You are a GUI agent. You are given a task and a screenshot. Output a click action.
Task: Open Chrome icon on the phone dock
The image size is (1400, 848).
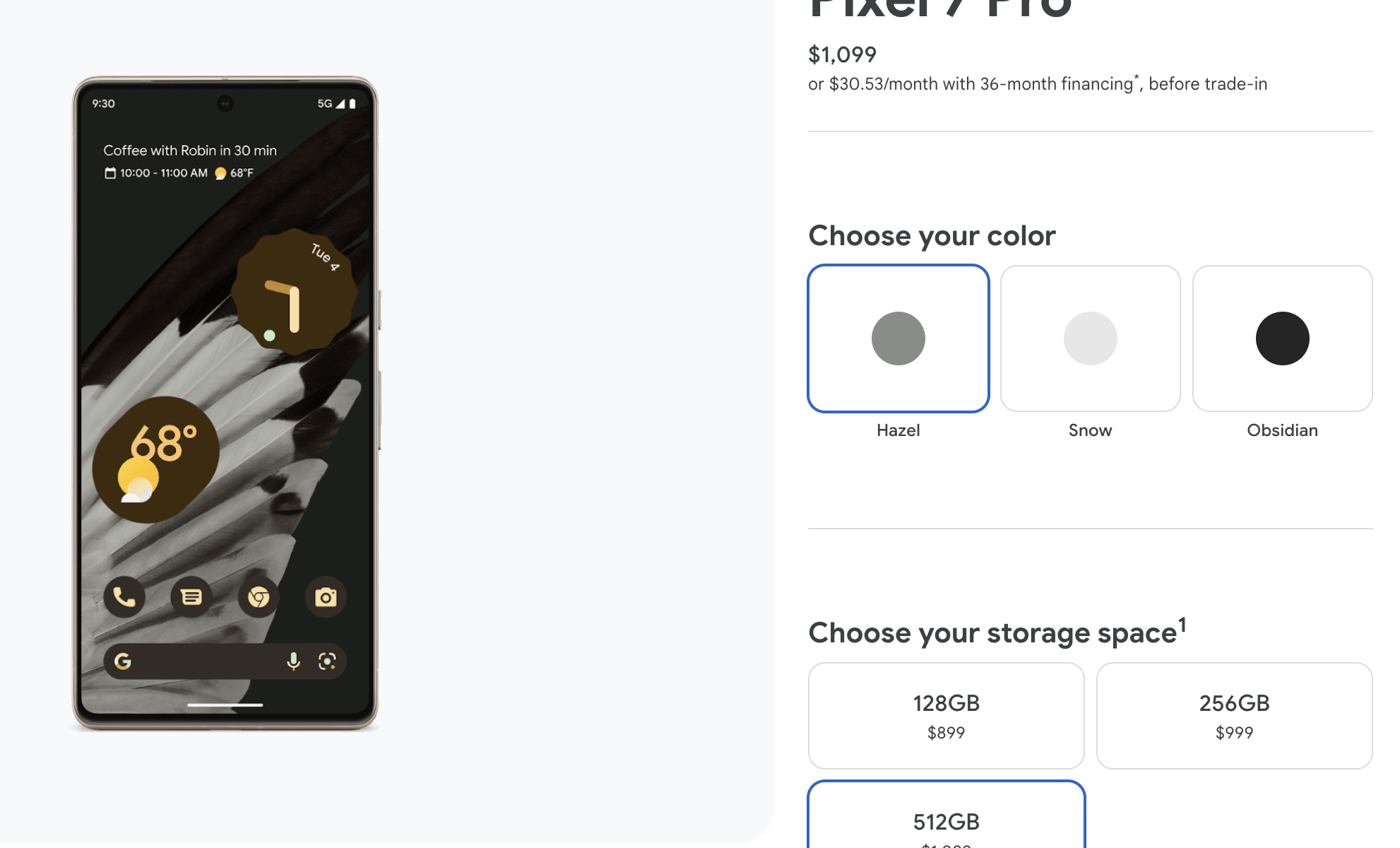click(259, 597)
